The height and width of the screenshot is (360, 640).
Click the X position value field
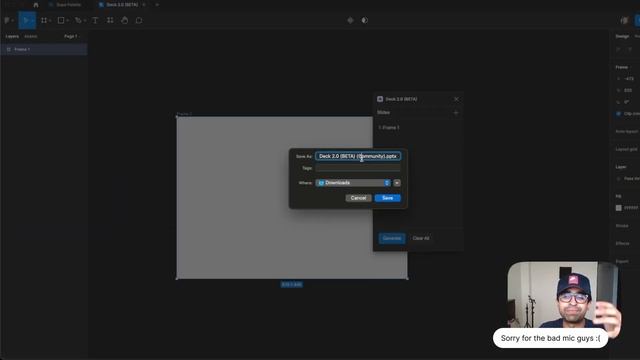[x=629, y=79]
